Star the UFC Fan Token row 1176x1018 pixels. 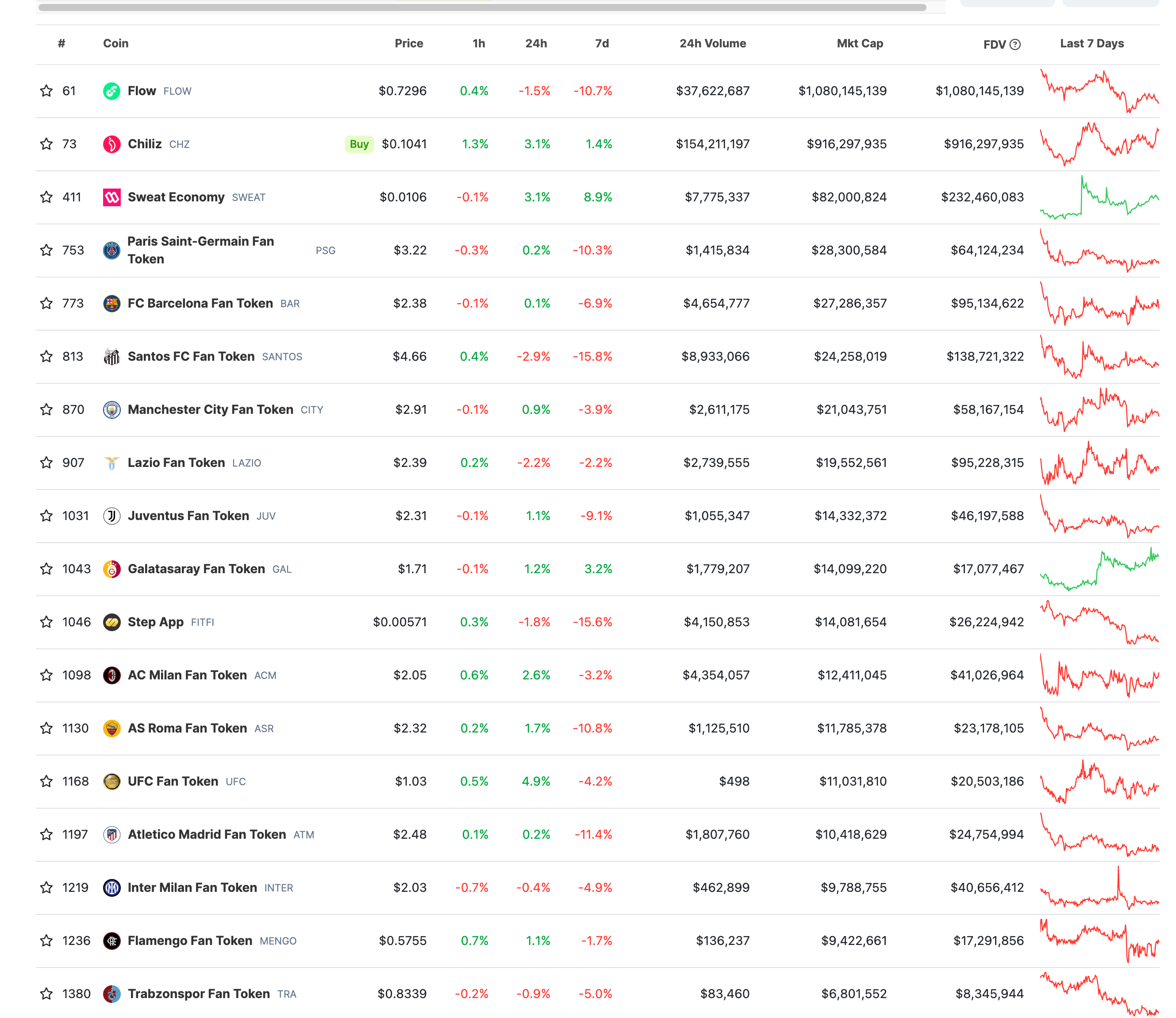(46, 781)
